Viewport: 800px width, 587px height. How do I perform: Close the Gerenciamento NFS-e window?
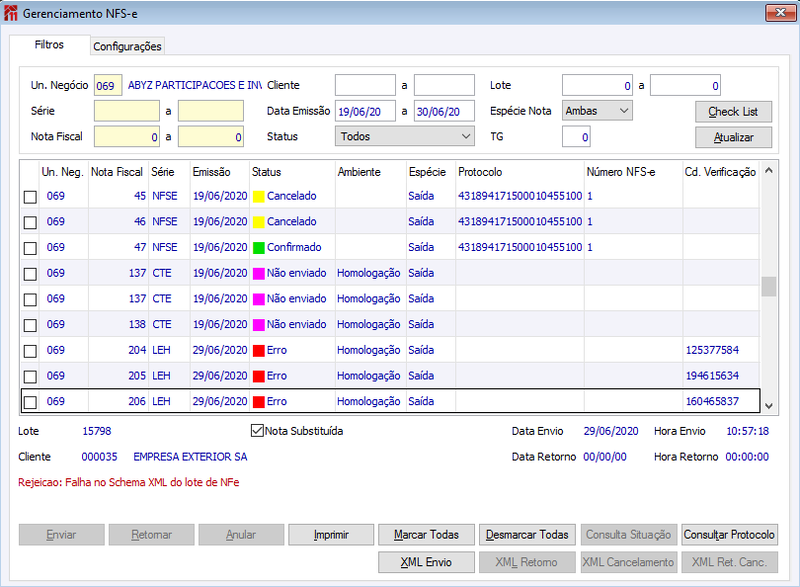pyautogui.click(x=781, y=13)
